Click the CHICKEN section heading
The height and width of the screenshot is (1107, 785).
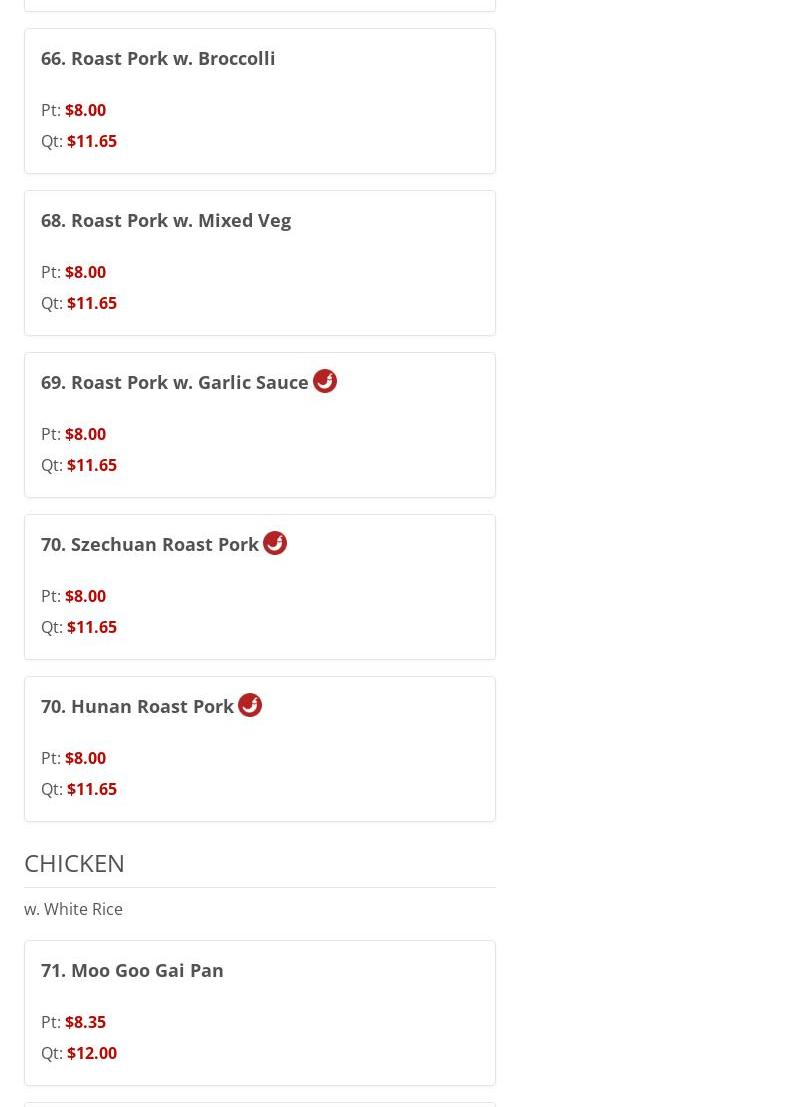tap(74, 863)
